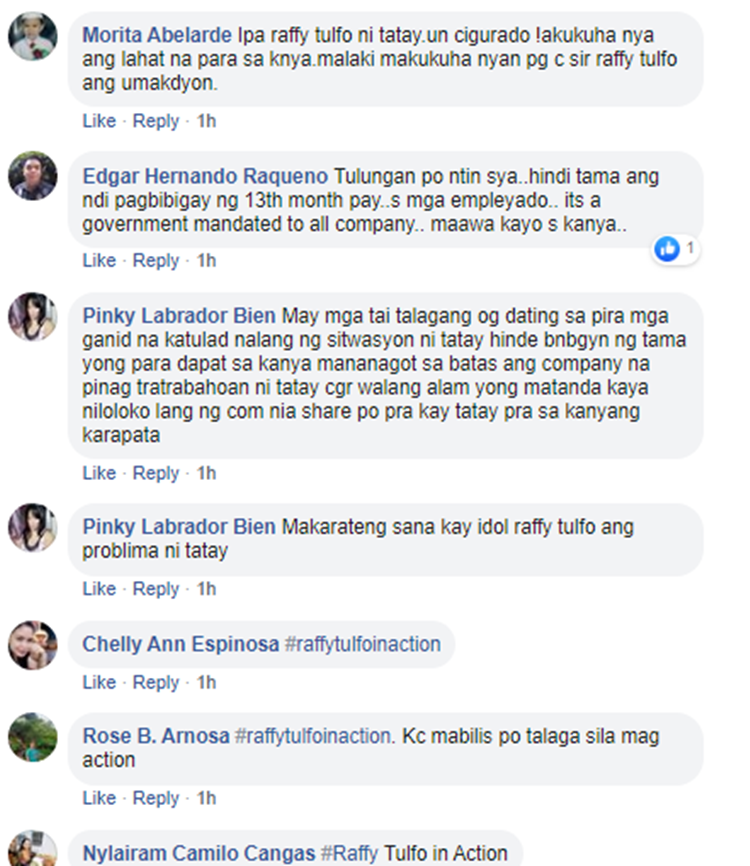750x866 pixels.
Task: Click the #raffytulfoinaction hashtag in Rose's comment
Action: click(x=315, y=736)
